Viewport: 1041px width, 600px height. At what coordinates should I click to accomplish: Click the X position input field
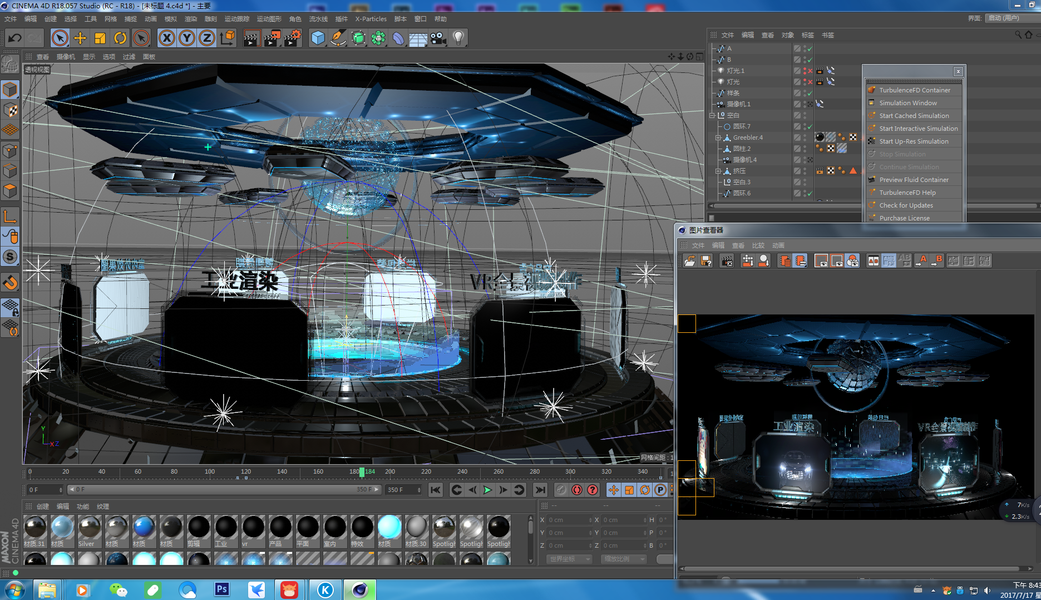coord(570,520)
